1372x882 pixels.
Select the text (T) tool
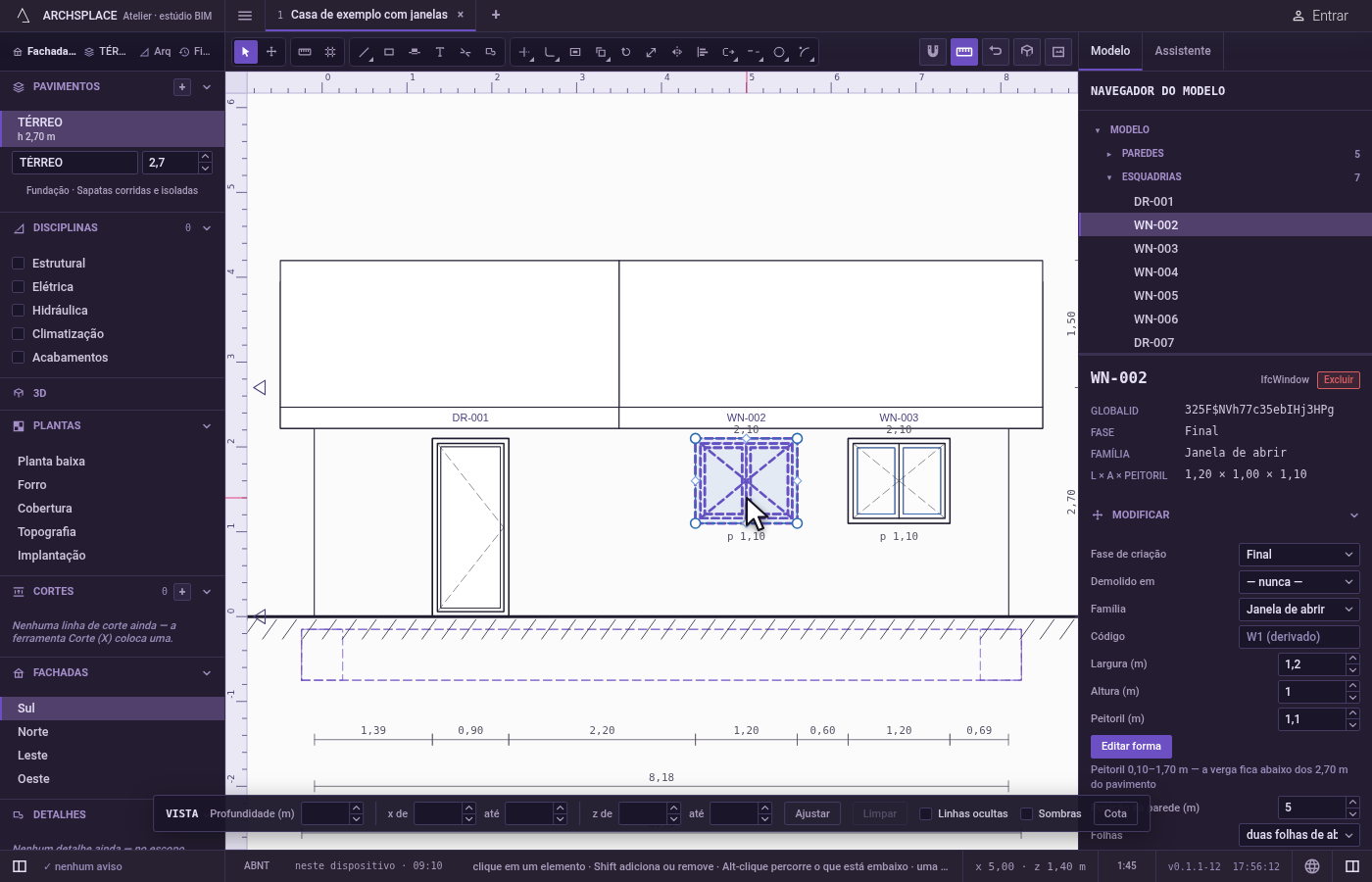coord(440,52)
